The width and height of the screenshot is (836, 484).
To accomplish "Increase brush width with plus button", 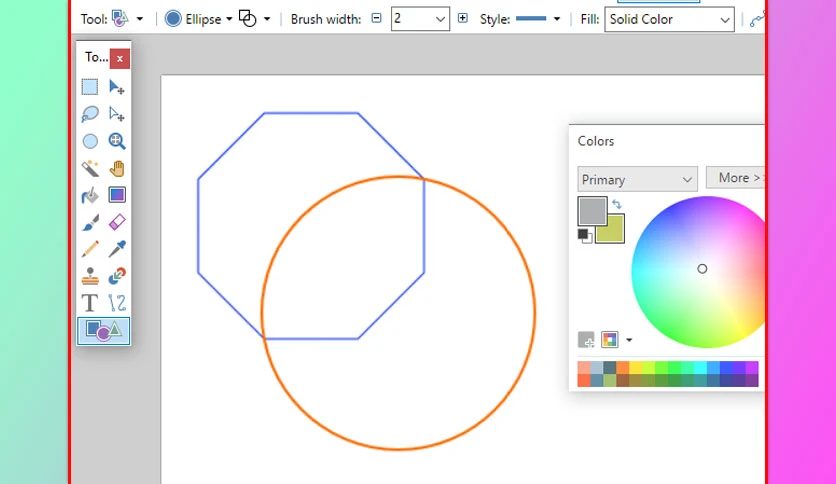I will point(463,18).
